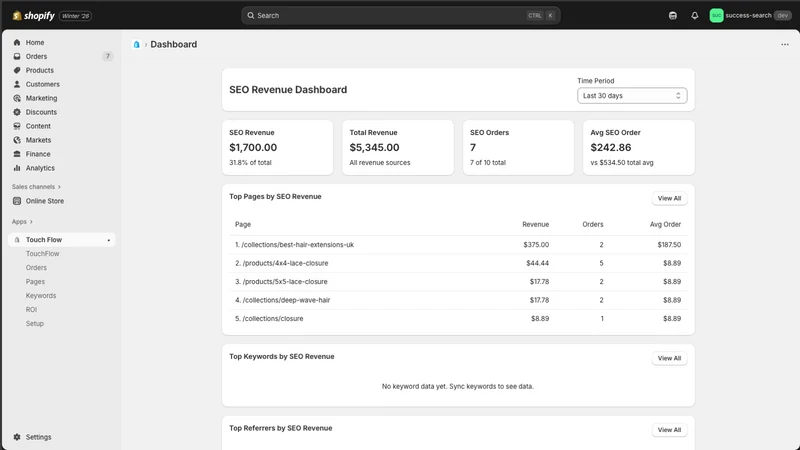Click the Sidekick icon beside the bell
This screenshot has width=800, height=450.
[x=672, y=15]
